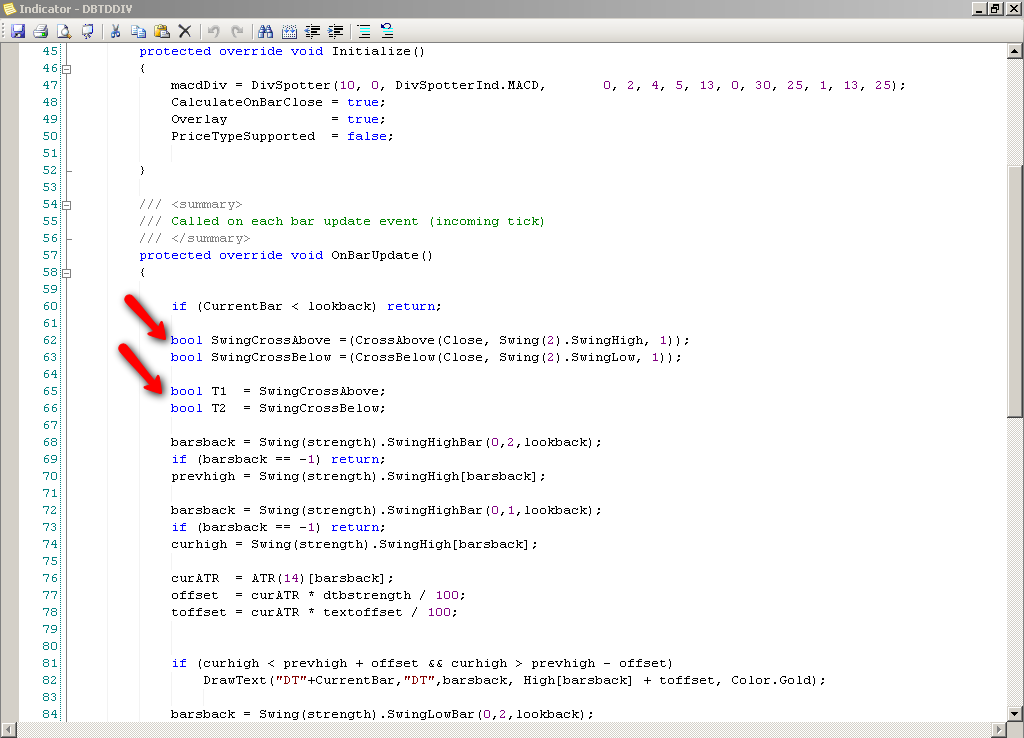Screen dimensions: 1024x738
Task: Click 'ATR(14)' on line 76
Action: 280,577
